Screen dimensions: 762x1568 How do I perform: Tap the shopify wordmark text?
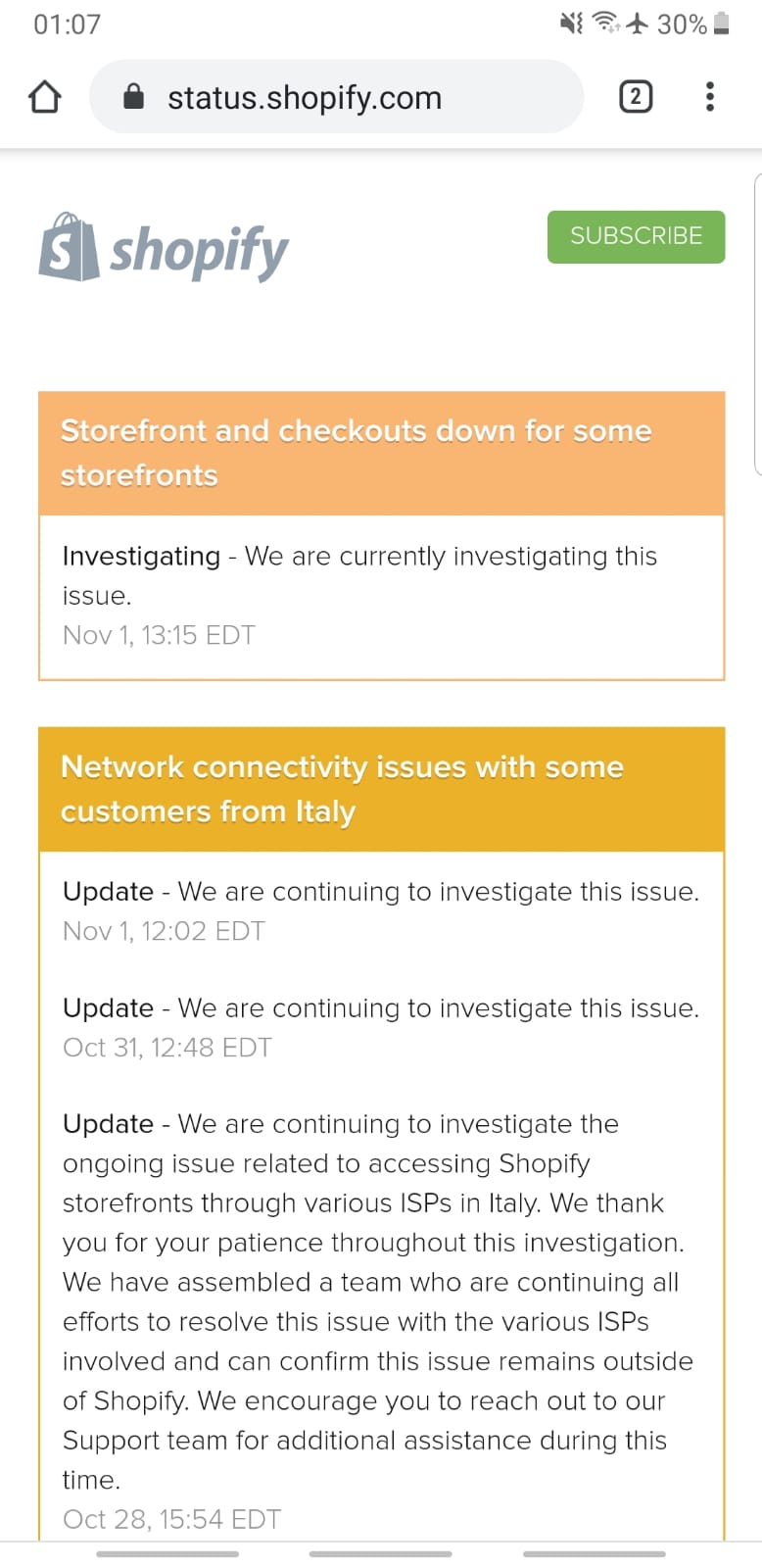199,252
